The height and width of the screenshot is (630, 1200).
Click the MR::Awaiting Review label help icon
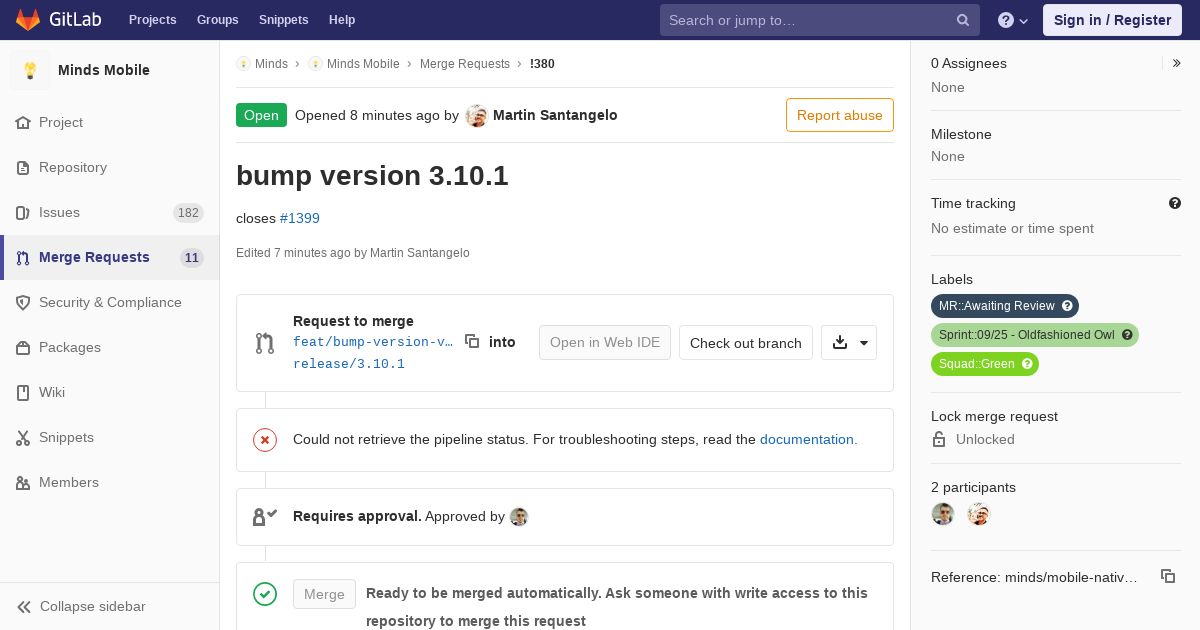(1067, 306)
